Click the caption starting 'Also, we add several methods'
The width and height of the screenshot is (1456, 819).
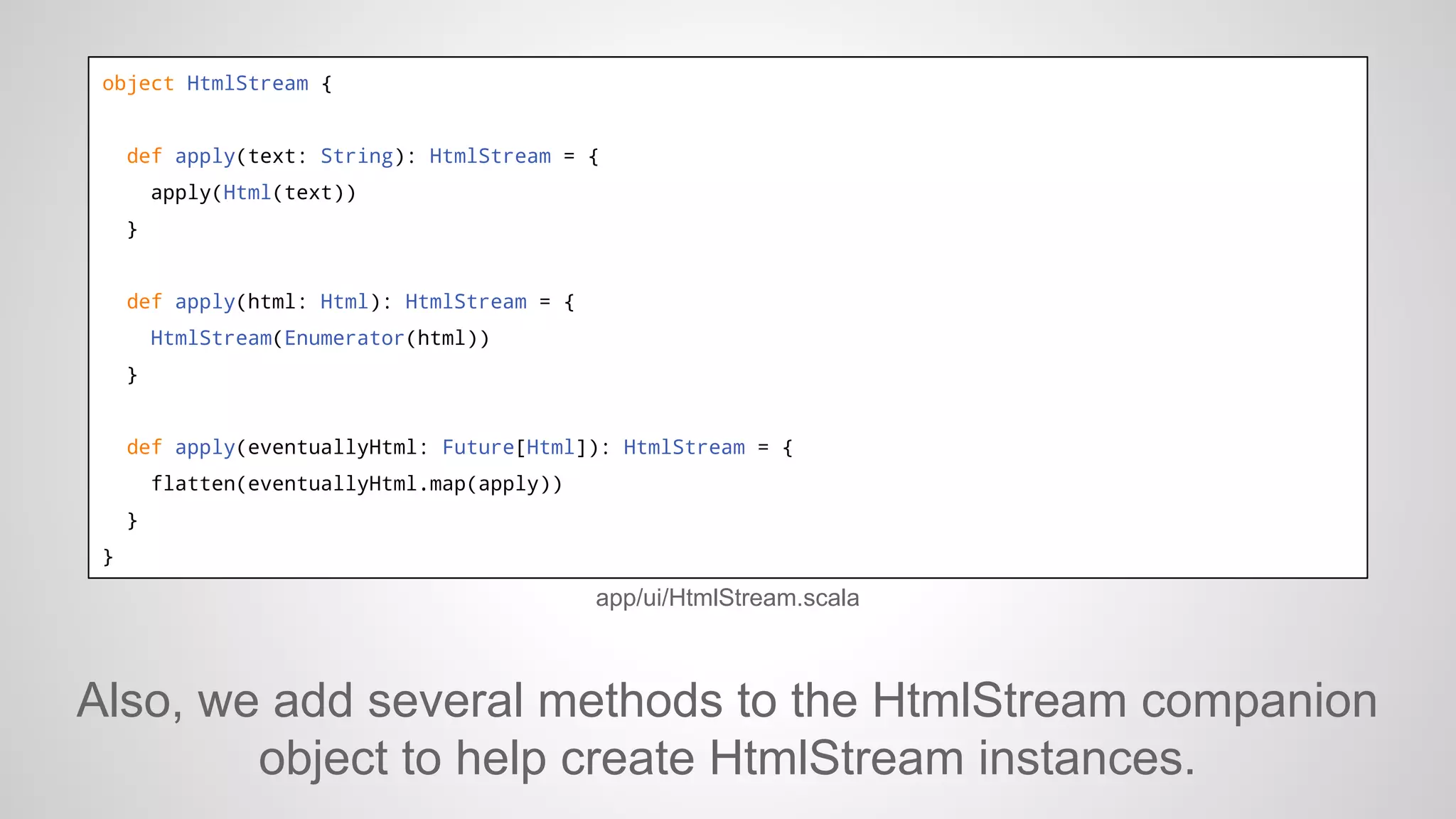pyautogui.click(x=727, y=729)
